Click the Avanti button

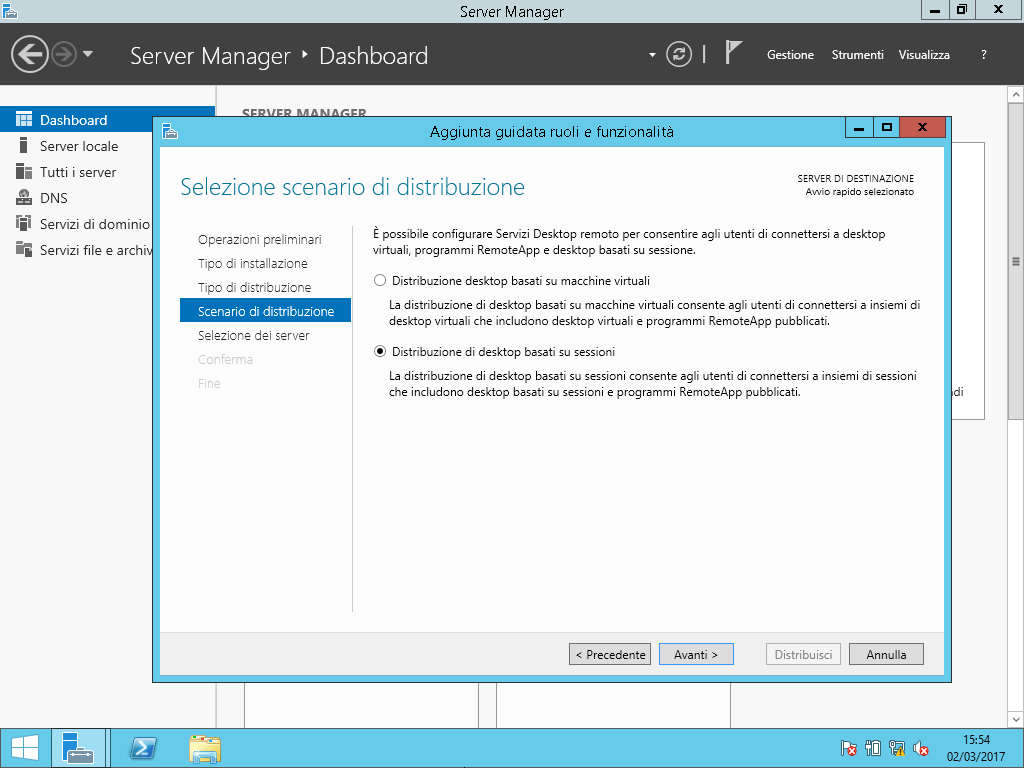point(696,654)
